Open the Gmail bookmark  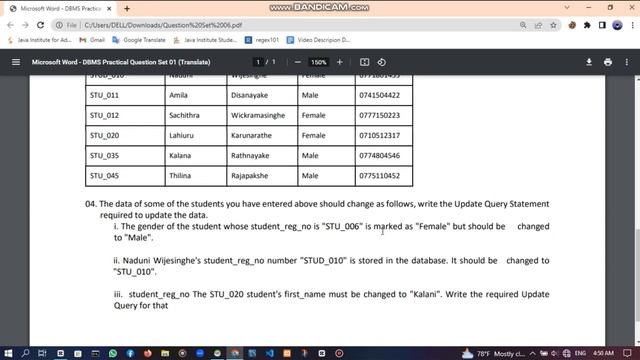(92, 40)
